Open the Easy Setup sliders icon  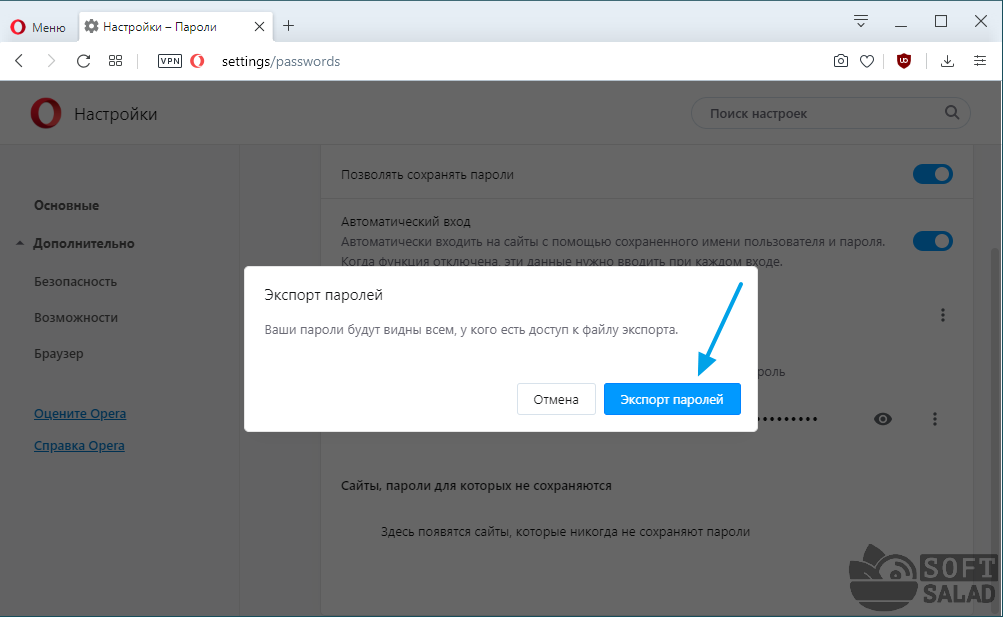(979, 61)
